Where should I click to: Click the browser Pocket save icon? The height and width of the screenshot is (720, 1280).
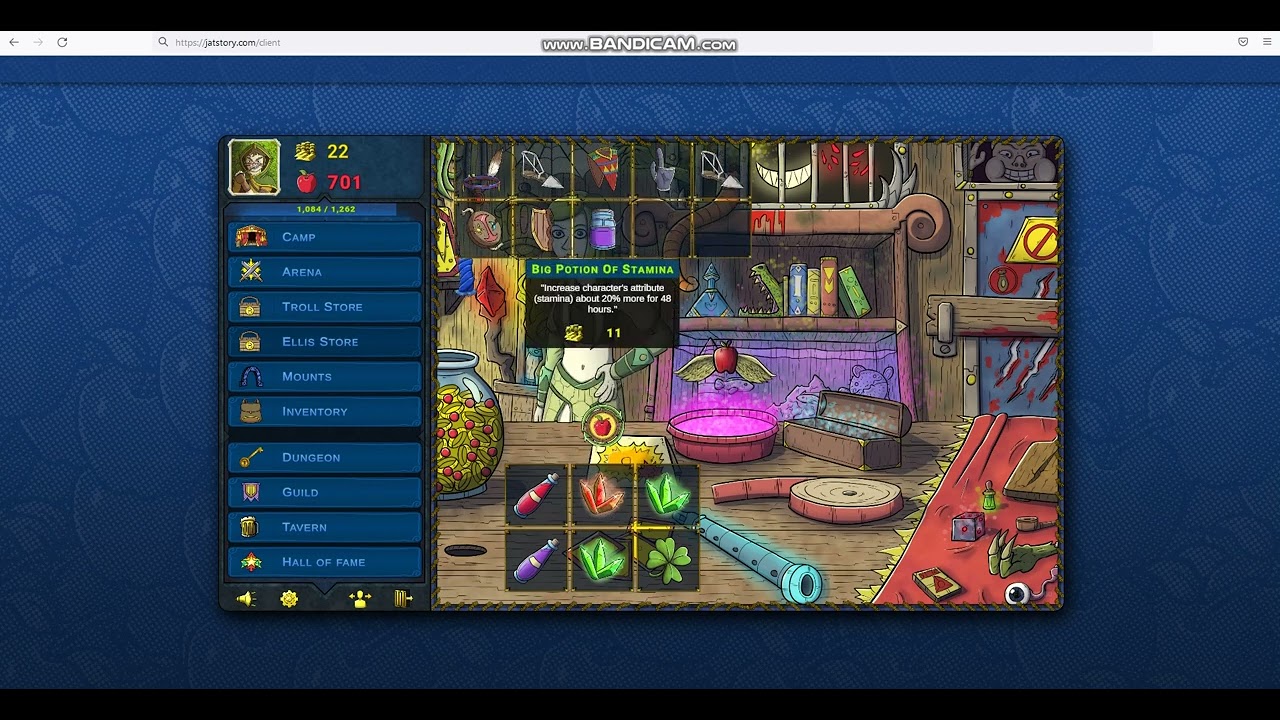pos(1243,42)
